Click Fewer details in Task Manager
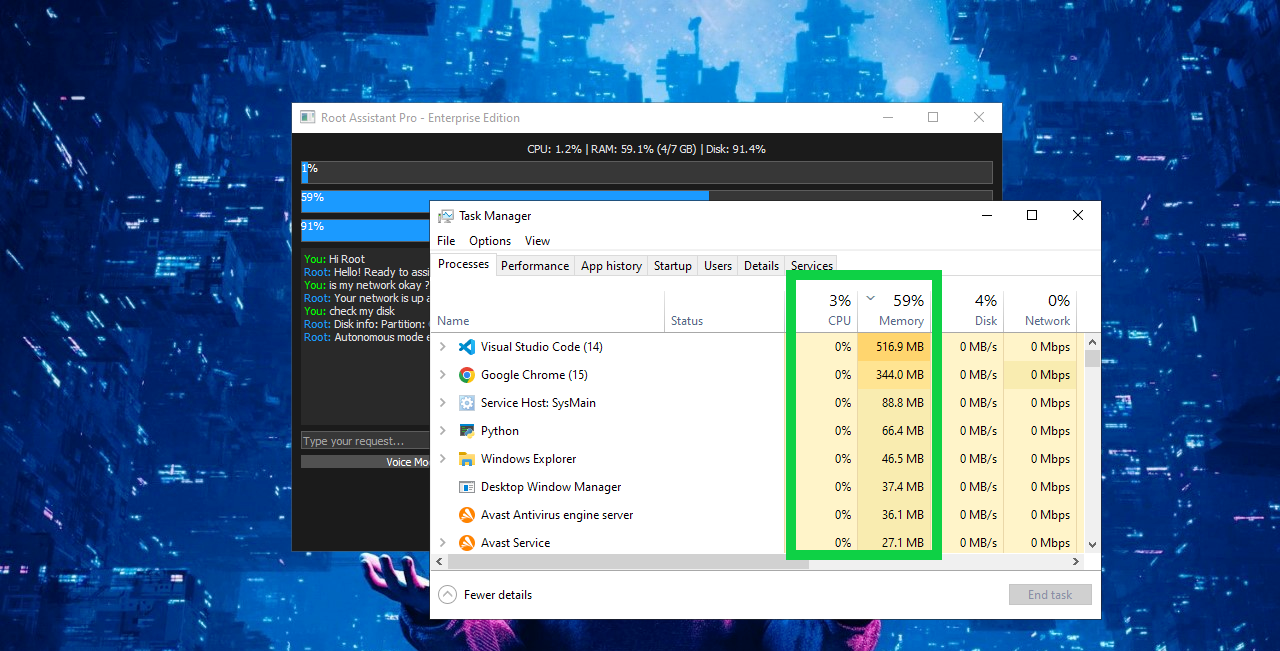Viewport: 1280px width, 651px height. [x=485, y=595]
